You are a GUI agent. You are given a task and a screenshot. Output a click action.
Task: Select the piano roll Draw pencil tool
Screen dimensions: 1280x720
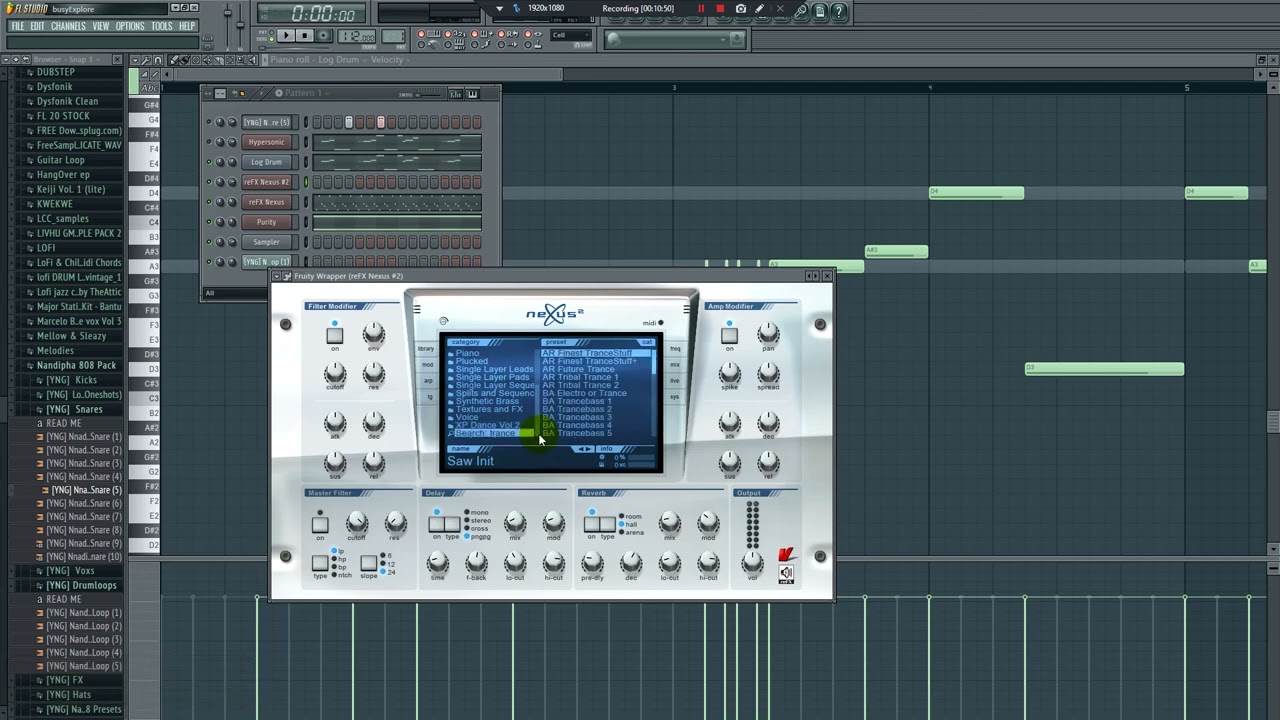coord(174,60)
